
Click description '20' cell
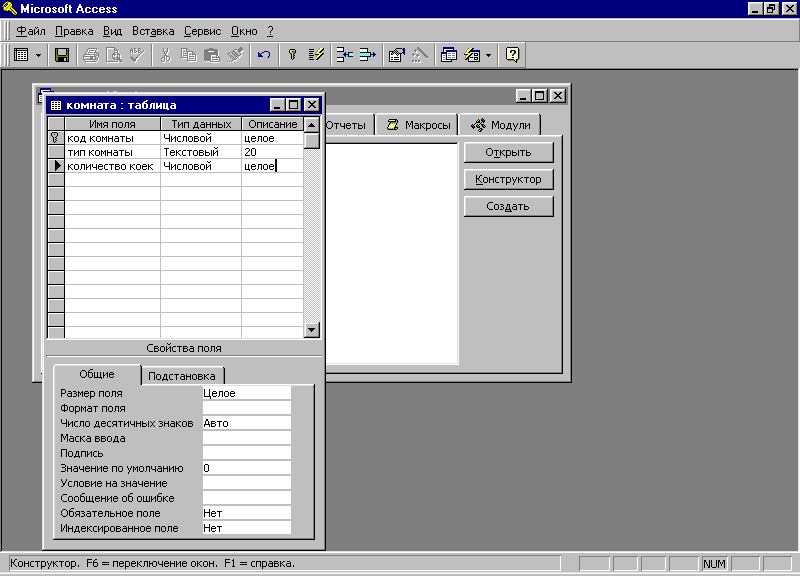[272, 152]
